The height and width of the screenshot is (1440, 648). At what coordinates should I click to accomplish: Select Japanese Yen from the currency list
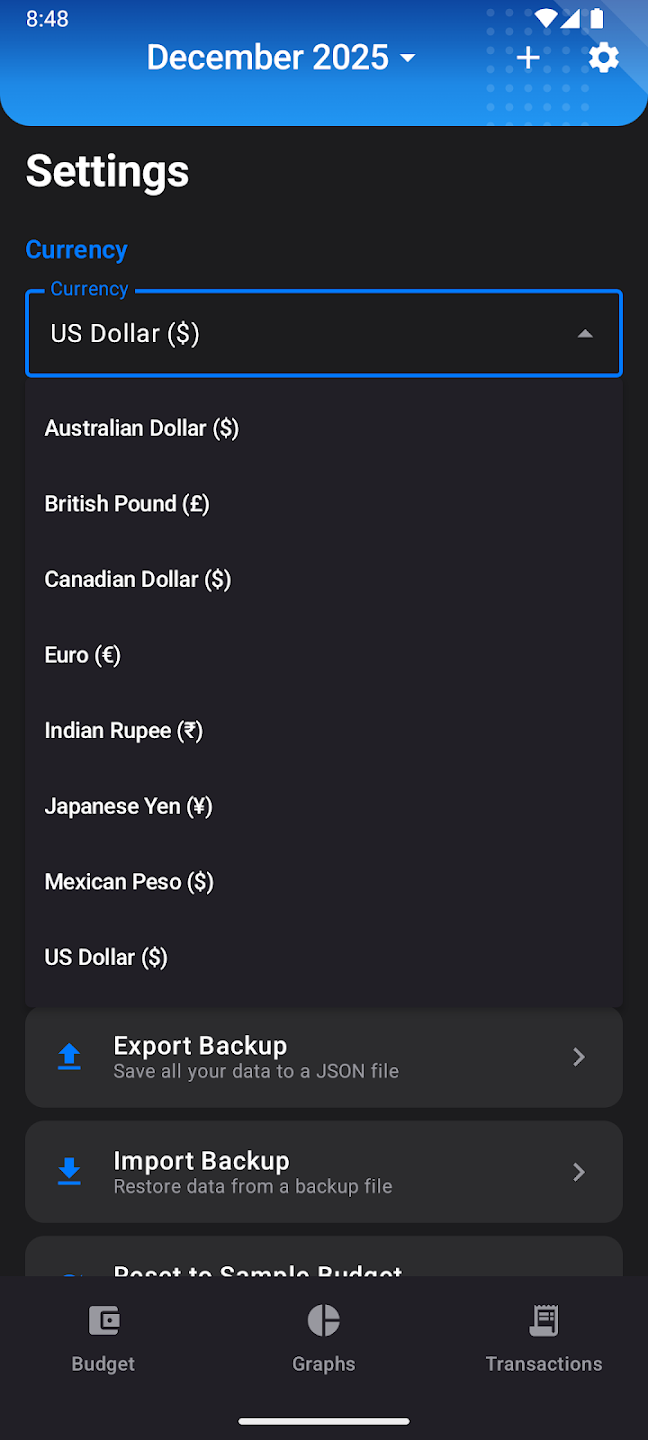128,806
